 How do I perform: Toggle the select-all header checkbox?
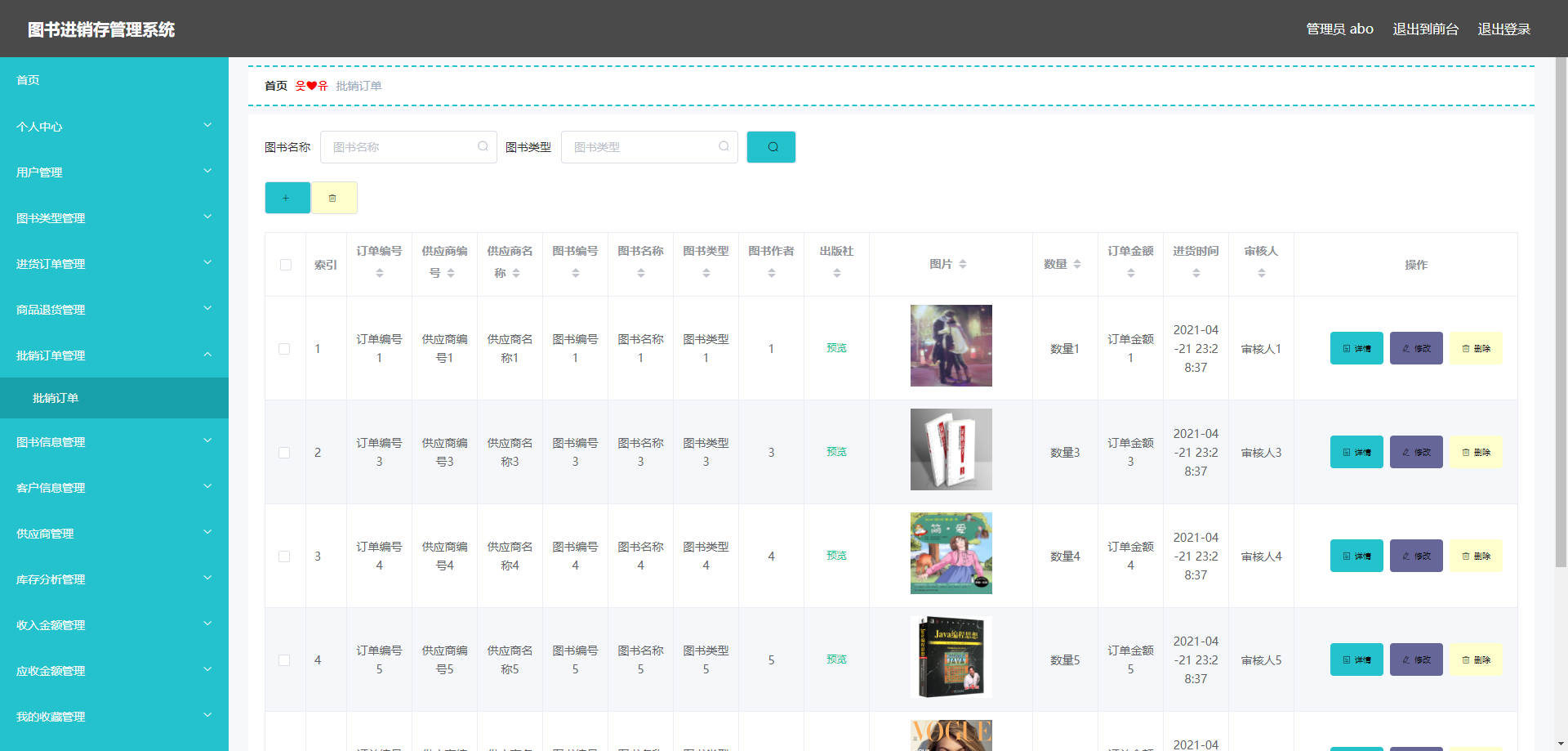tap(285, 265)
